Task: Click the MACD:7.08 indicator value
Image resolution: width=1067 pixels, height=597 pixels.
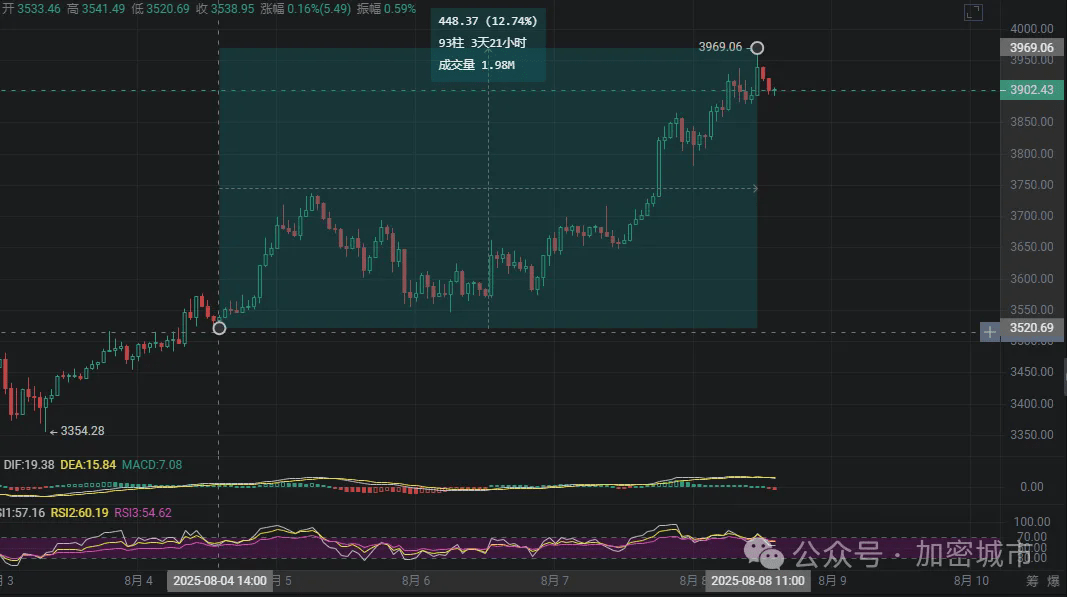Action: [152, 465]
